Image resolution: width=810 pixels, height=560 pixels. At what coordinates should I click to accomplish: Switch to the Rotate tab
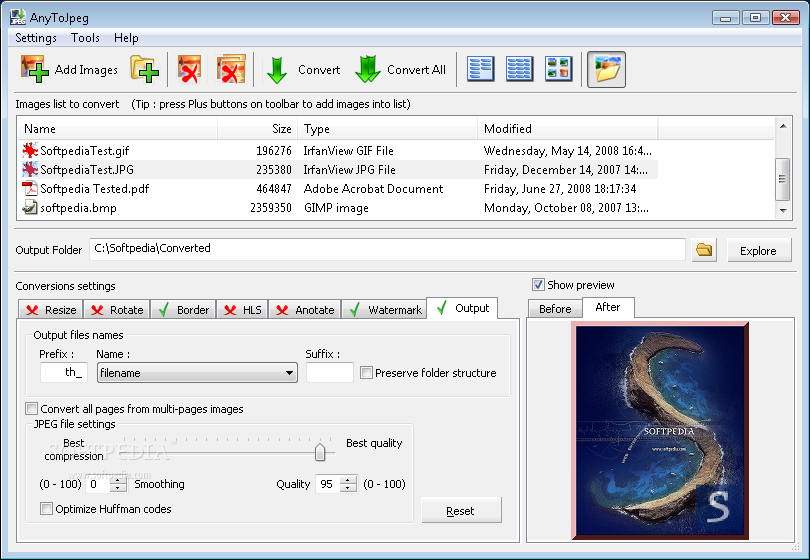point(117,310)
